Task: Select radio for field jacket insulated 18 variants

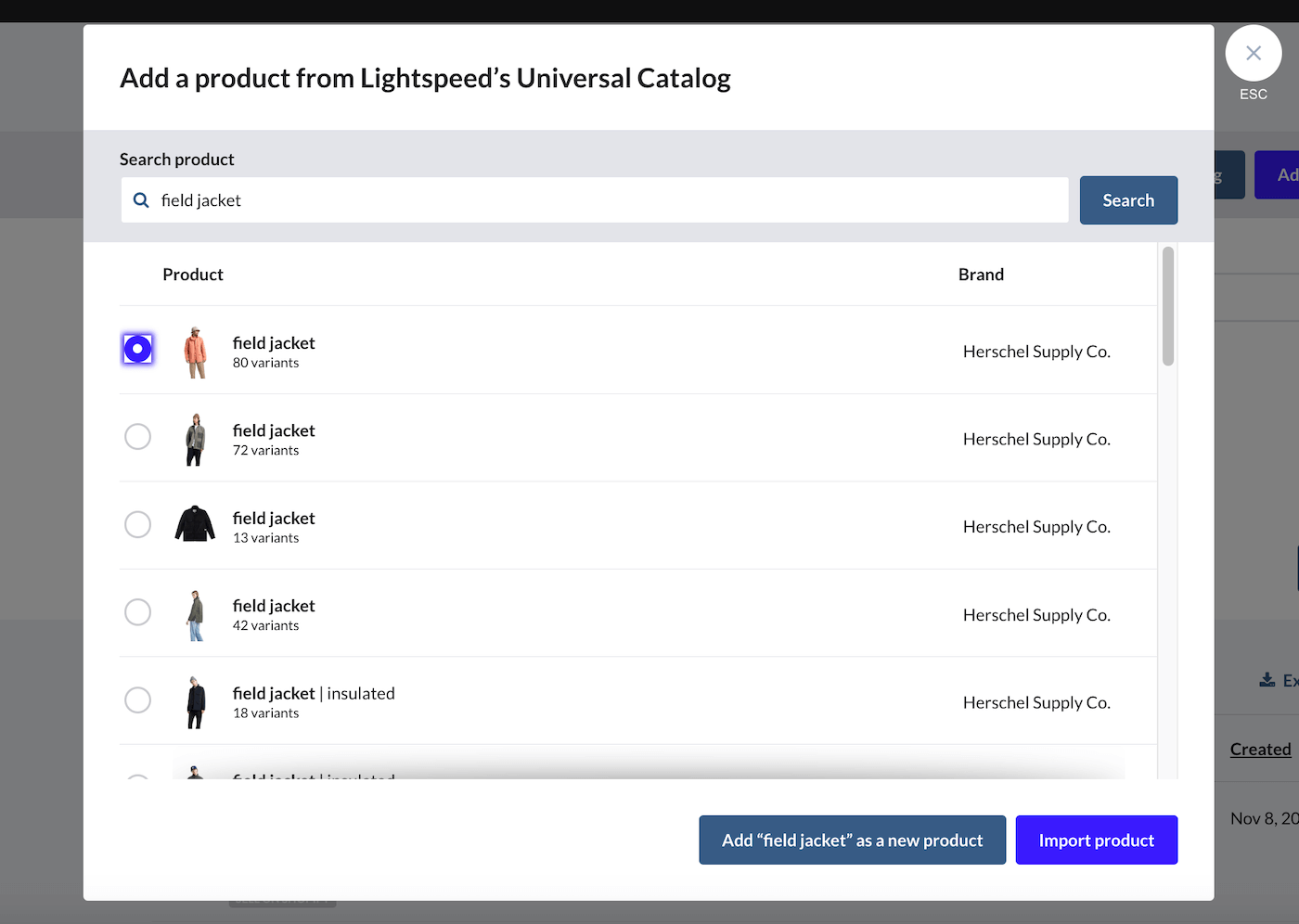Action: (137, 699)
